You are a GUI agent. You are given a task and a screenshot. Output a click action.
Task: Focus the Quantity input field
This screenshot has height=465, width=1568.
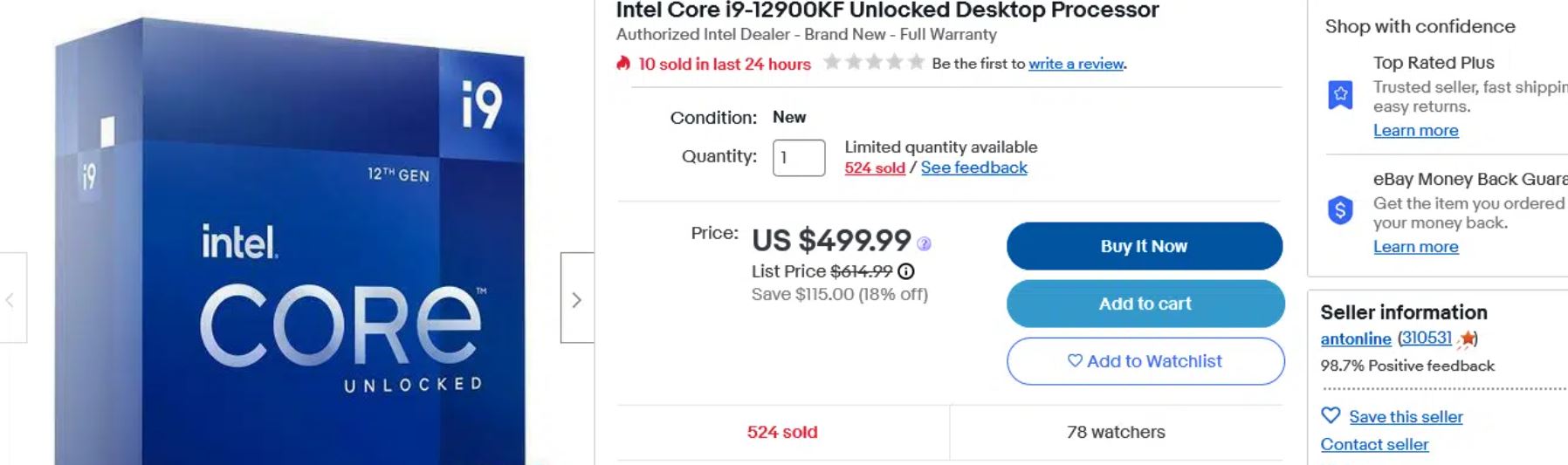click(x=798, y=158)
